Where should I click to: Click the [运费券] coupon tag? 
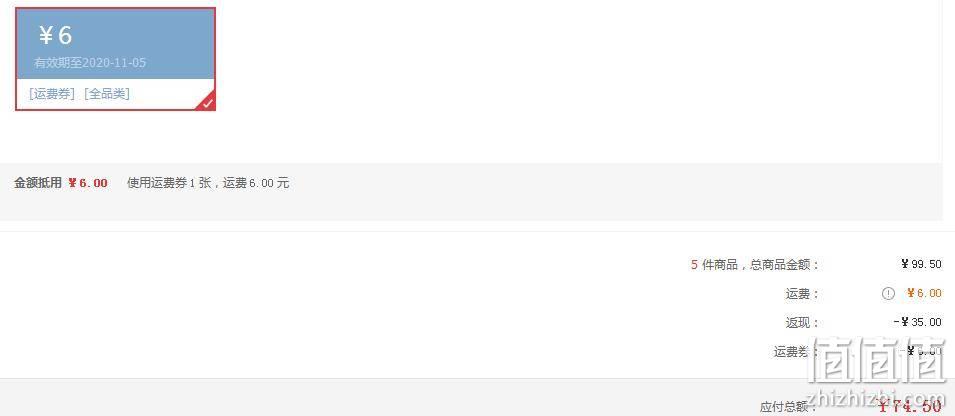tap(52, 94)
